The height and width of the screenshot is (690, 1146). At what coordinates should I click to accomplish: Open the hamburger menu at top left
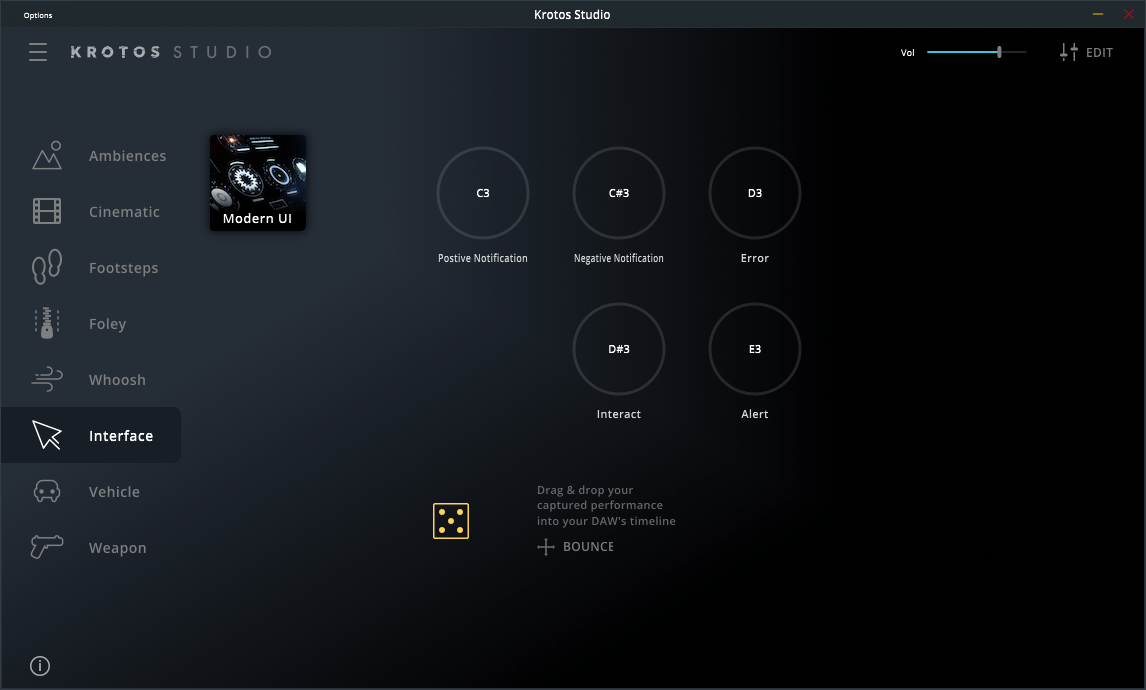[x=38, y=52]
